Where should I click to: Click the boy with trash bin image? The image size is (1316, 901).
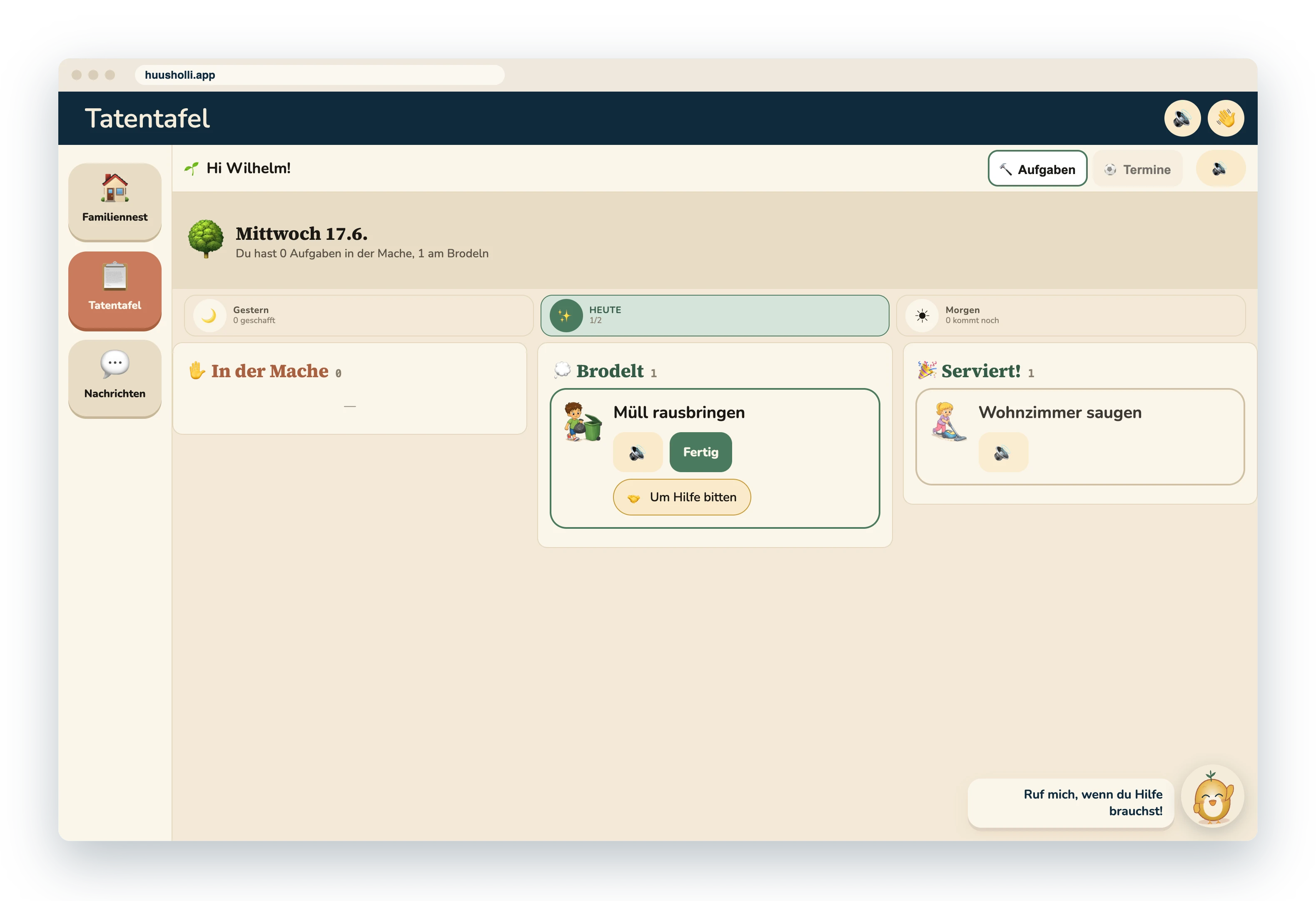point(583,422)
